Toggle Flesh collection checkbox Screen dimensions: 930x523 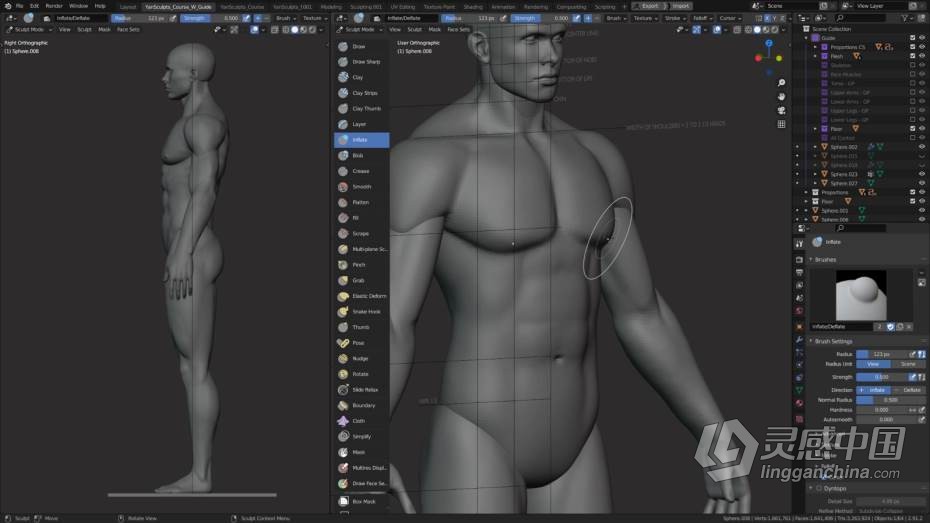click(x=912, y=56)
